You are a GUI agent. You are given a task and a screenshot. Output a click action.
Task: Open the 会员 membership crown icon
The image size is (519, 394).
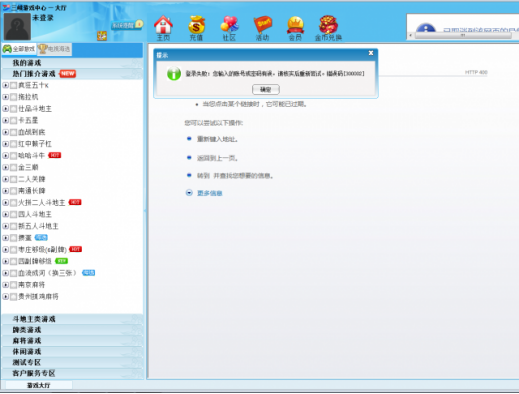tap(295, 28)
